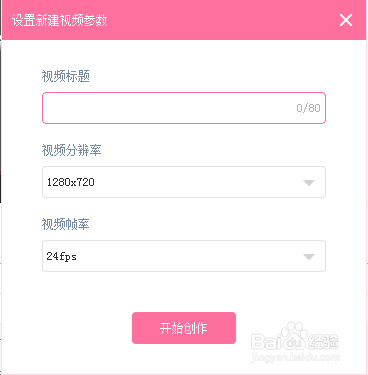Click the Baidu paw print watermark icon
Screen dimensions: 368x375
click(294, 333)
